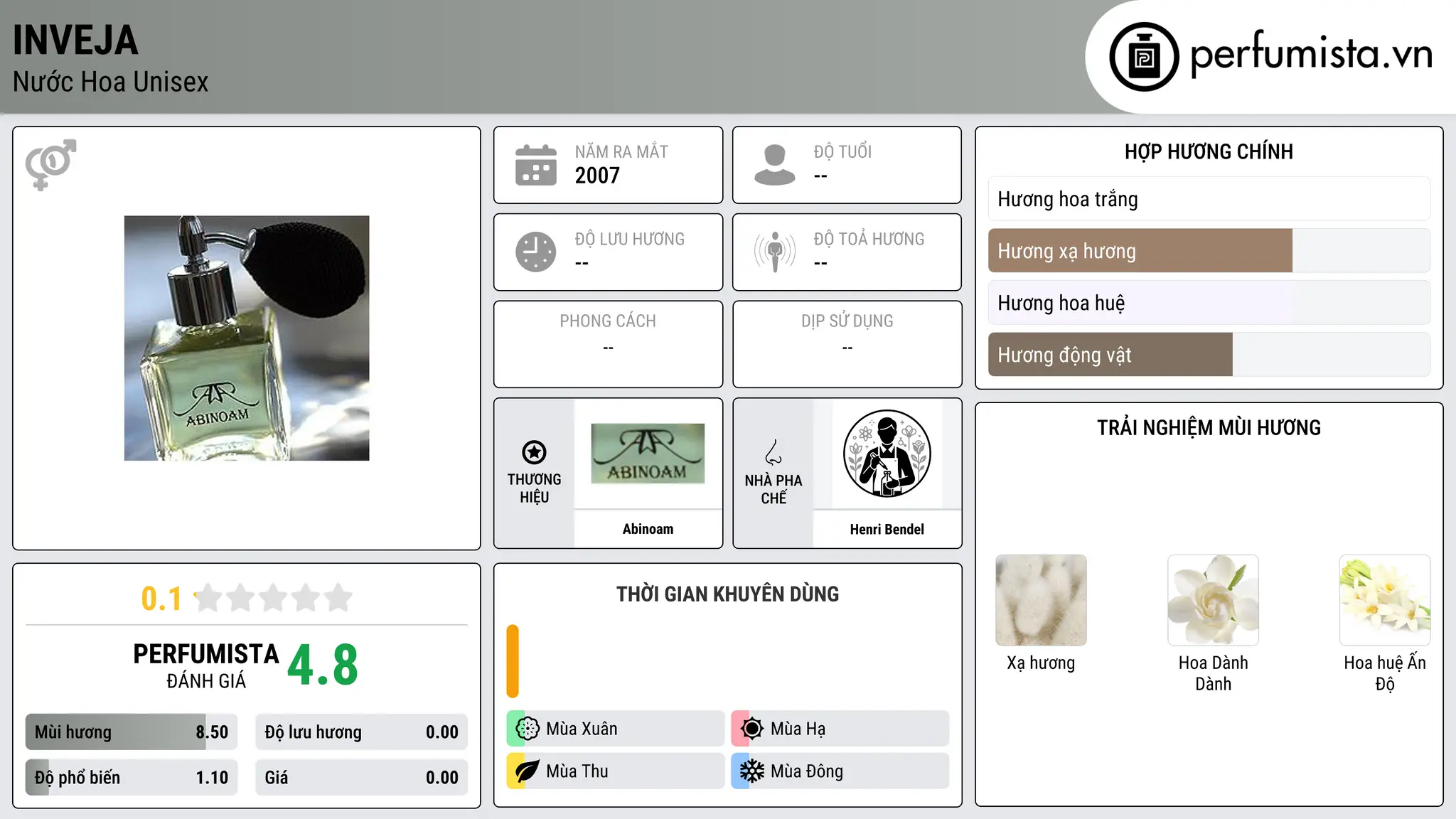Screen dimensions: 1456x819
Task: Click the Hợp hương chính heading
Action: (1209, 151)
